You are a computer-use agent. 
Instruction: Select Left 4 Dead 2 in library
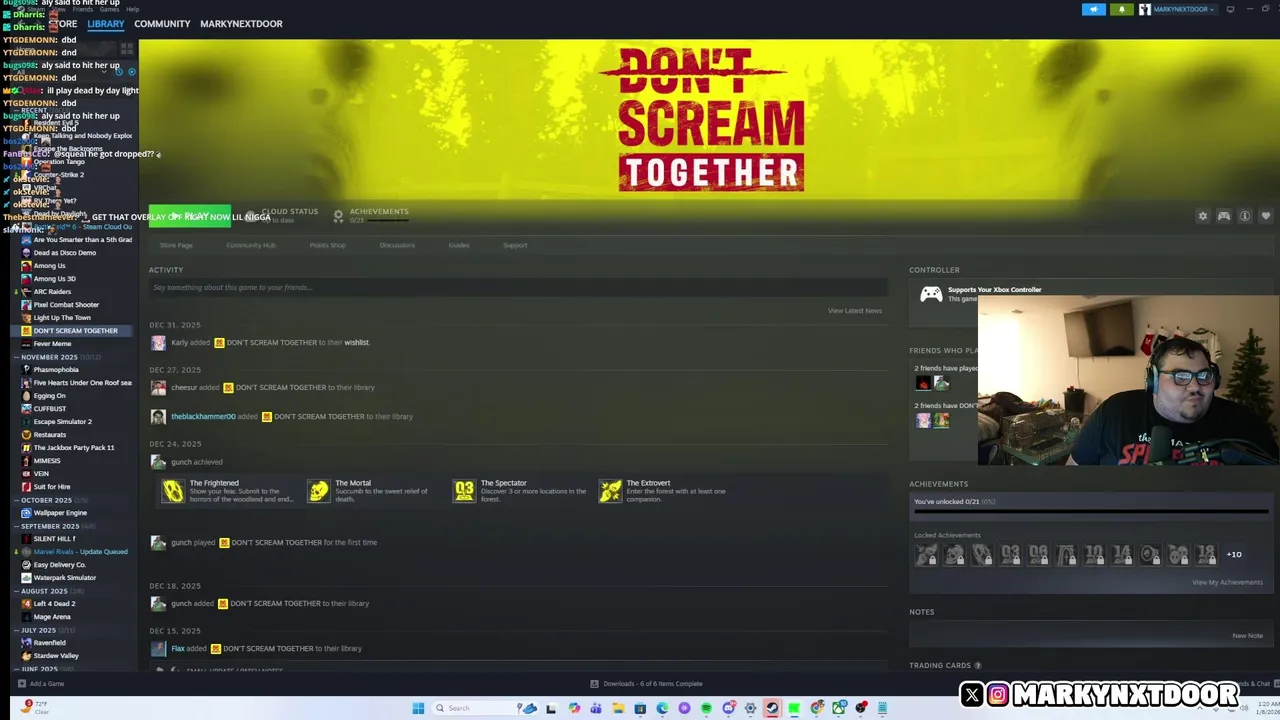pos(54,604)
